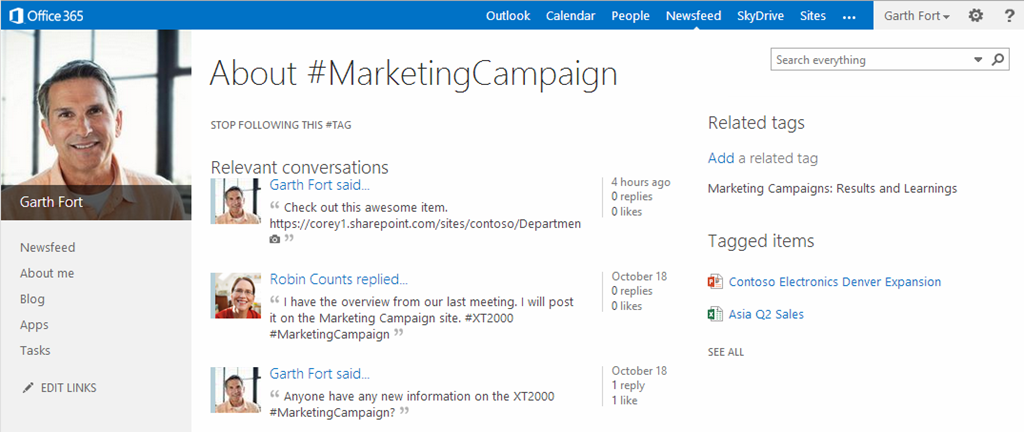1024x432 pixels.
Task: Click the Related tags heading
Action: coord(756,123)
